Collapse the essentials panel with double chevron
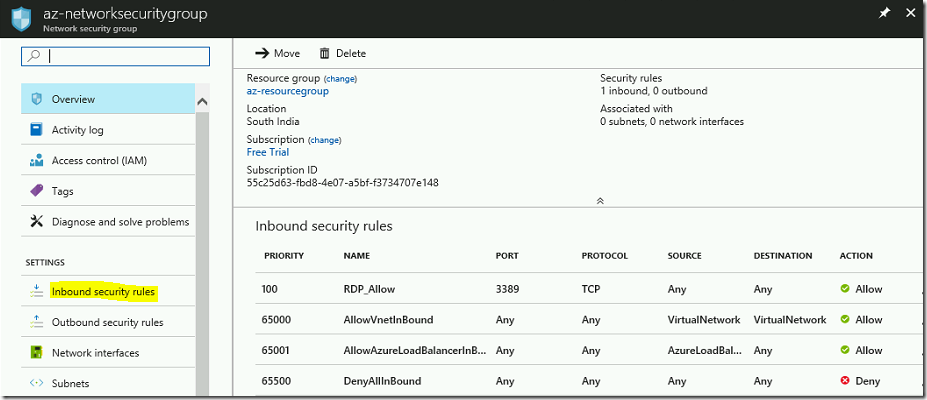The height and width of the screenshot is (400, 927). click(600, 201)
